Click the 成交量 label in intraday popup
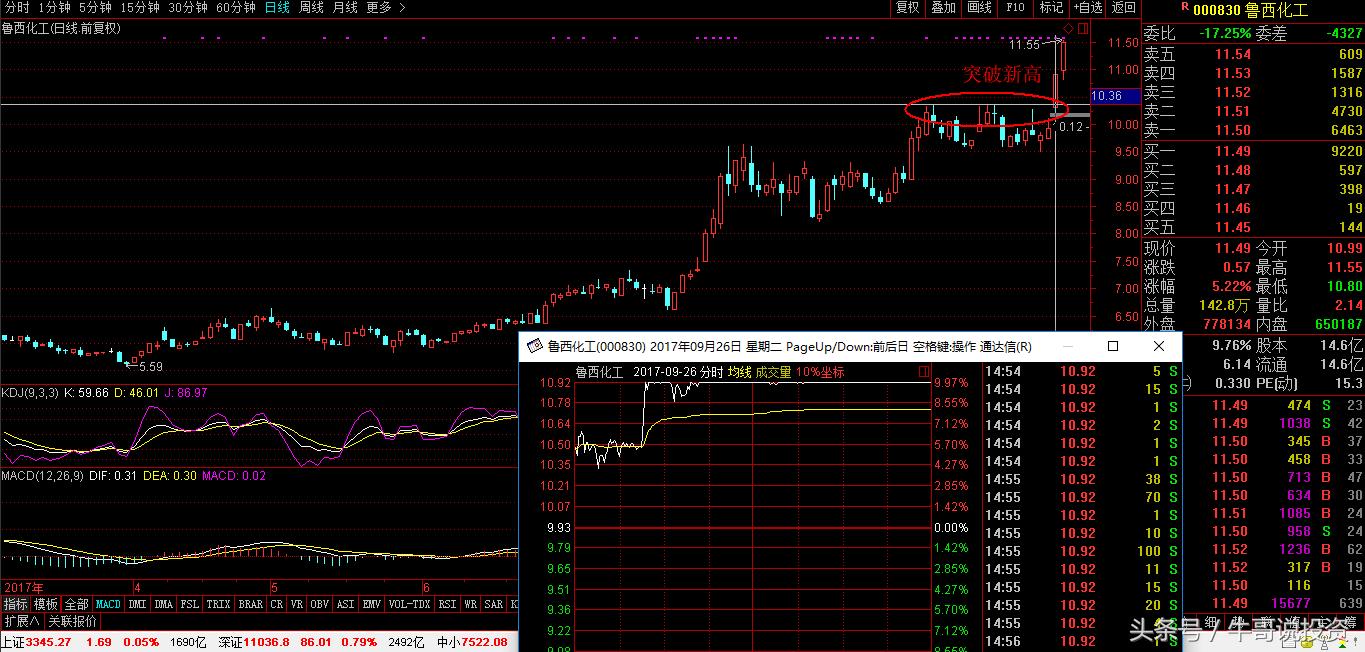This screenshot has height=652, width=1365. pos(774,372)
